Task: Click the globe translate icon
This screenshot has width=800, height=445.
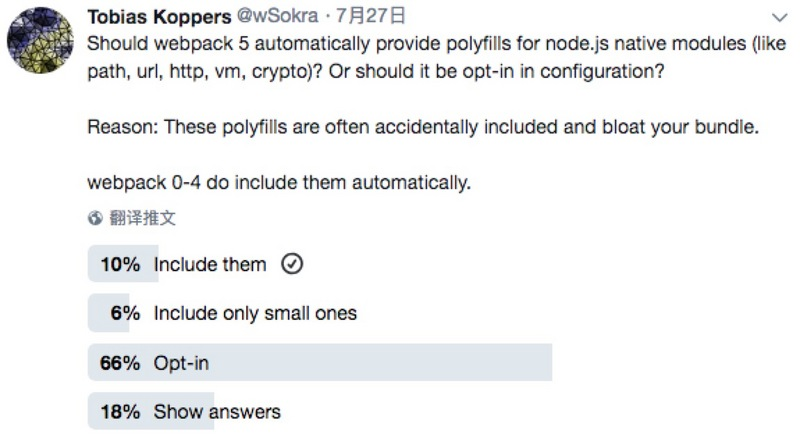Action: tap(95, 218)
